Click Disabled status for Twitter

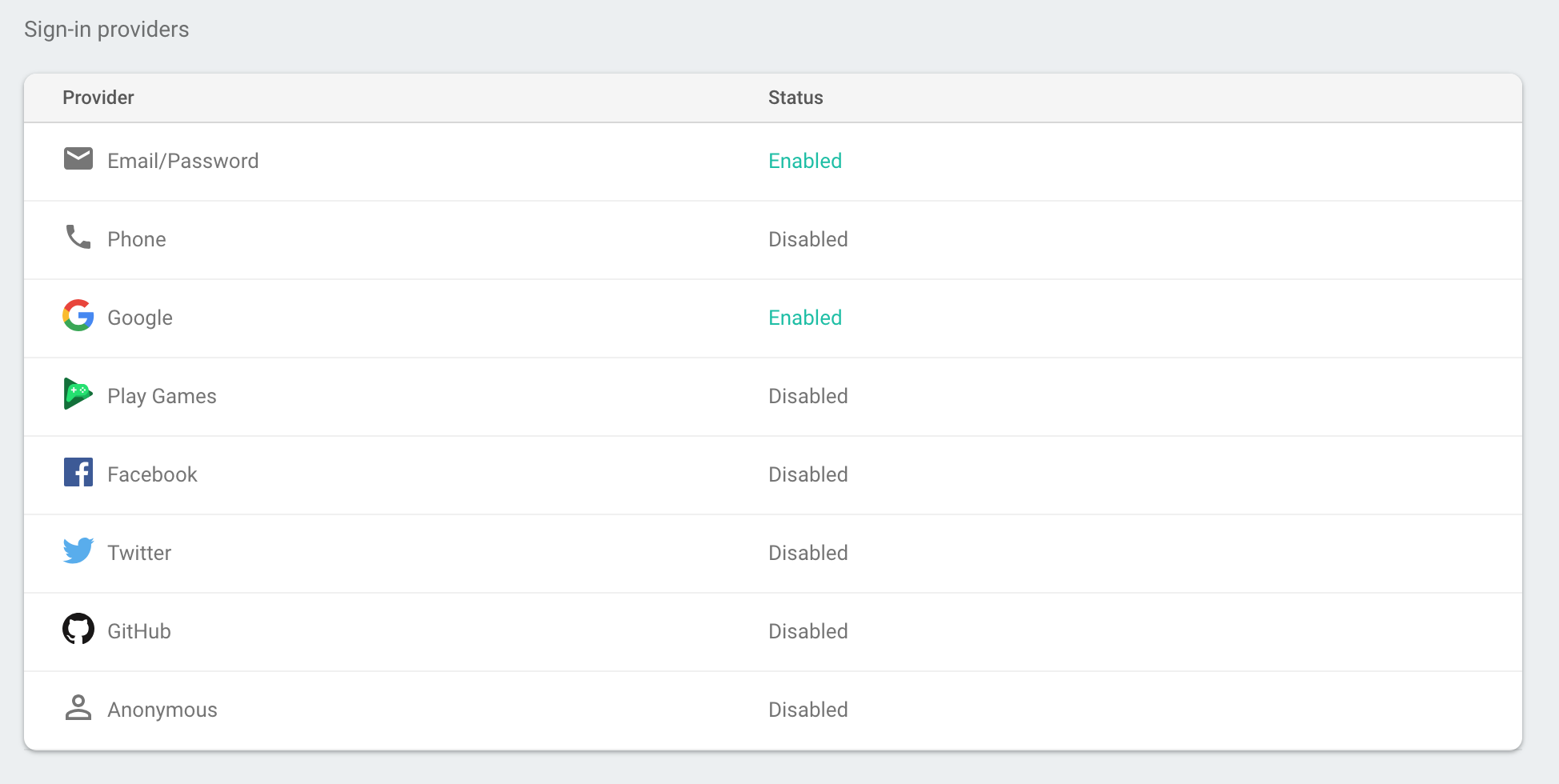coord(808,553)
